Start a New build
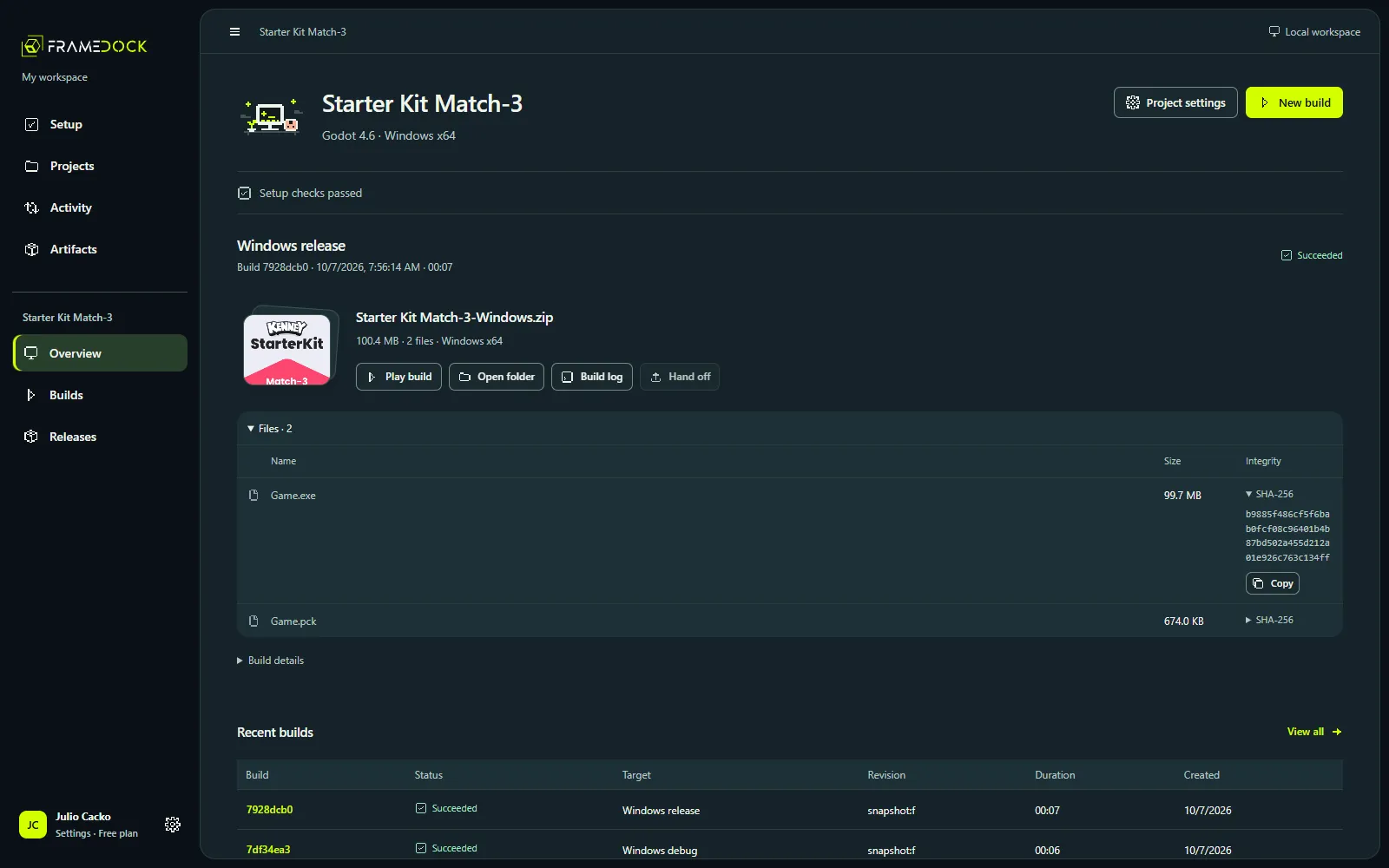 (1294, 102)
